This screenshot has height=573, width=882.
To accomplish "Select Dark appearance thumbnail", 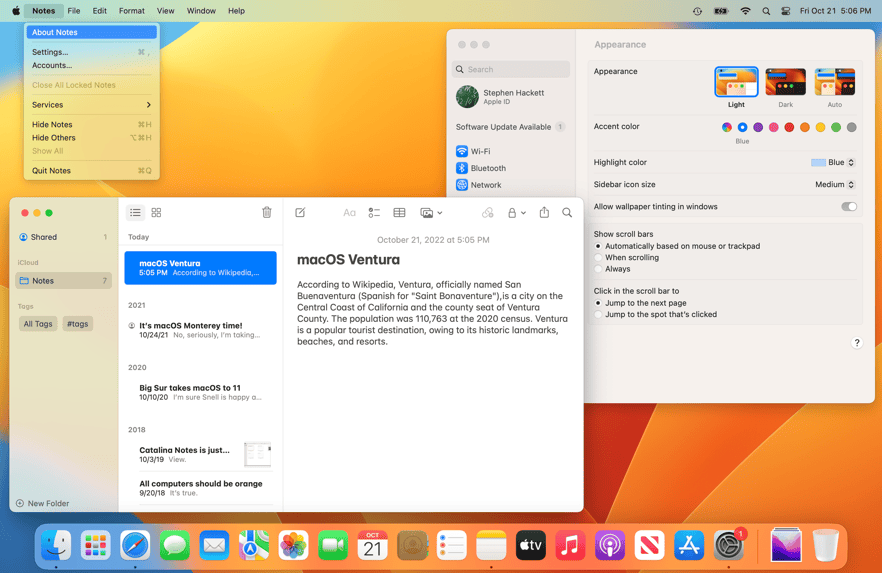I will 785,82.
